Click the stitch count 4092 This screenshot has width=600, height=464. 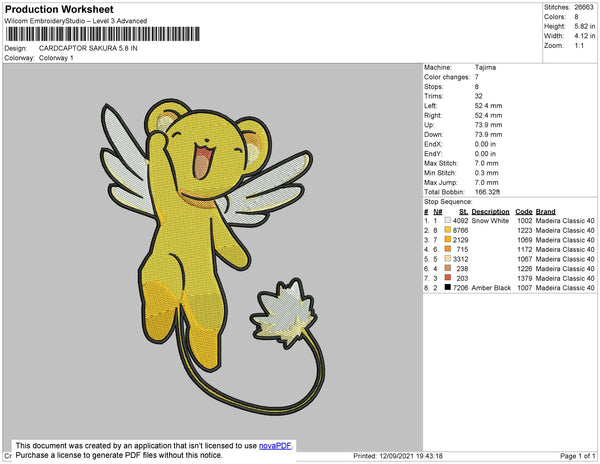(x=460, y=221)
